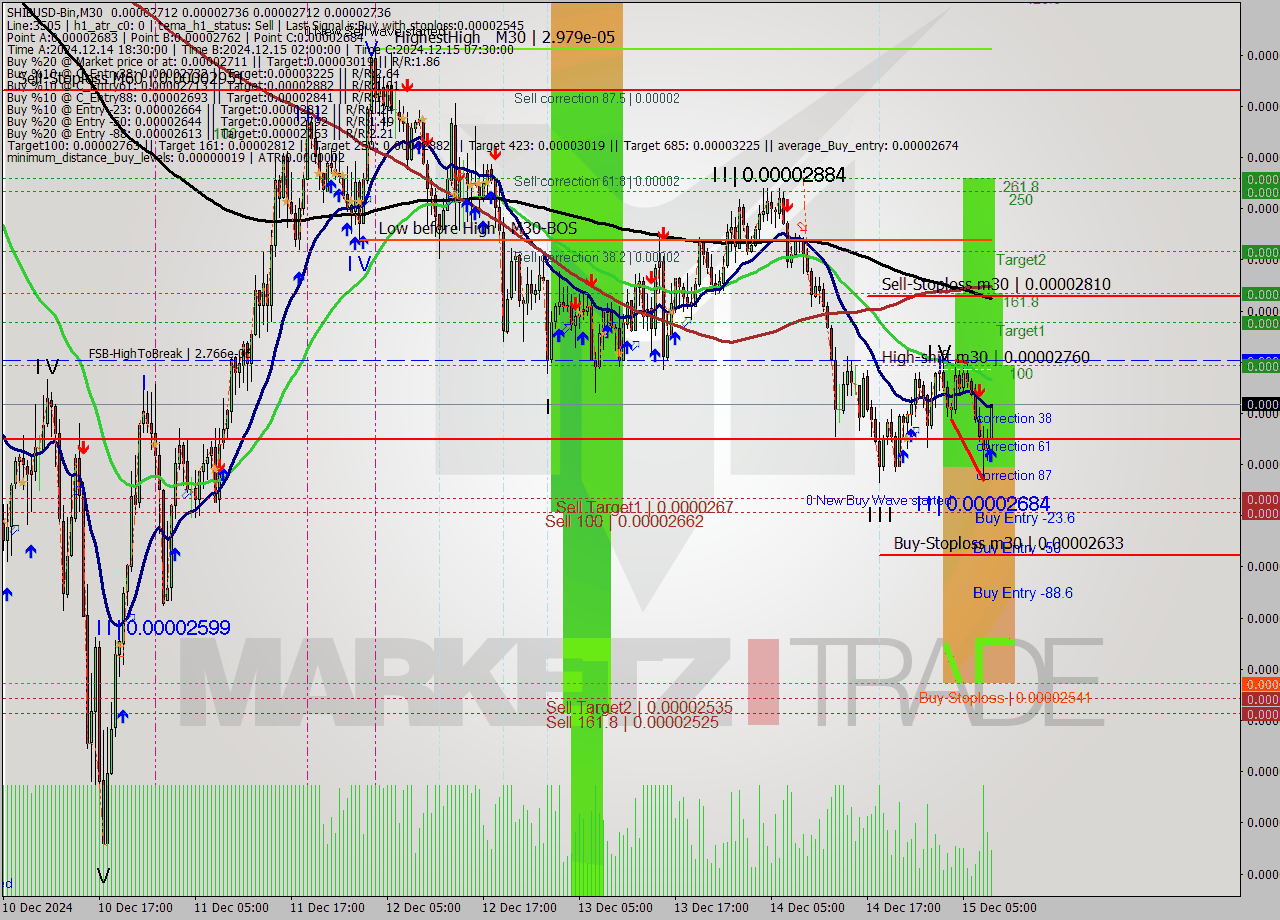The width and height of the screenshot is (1280, 920).
Task: Click the 'Sell 161.8 | 0.00002525' label
Action: point(632,721)
